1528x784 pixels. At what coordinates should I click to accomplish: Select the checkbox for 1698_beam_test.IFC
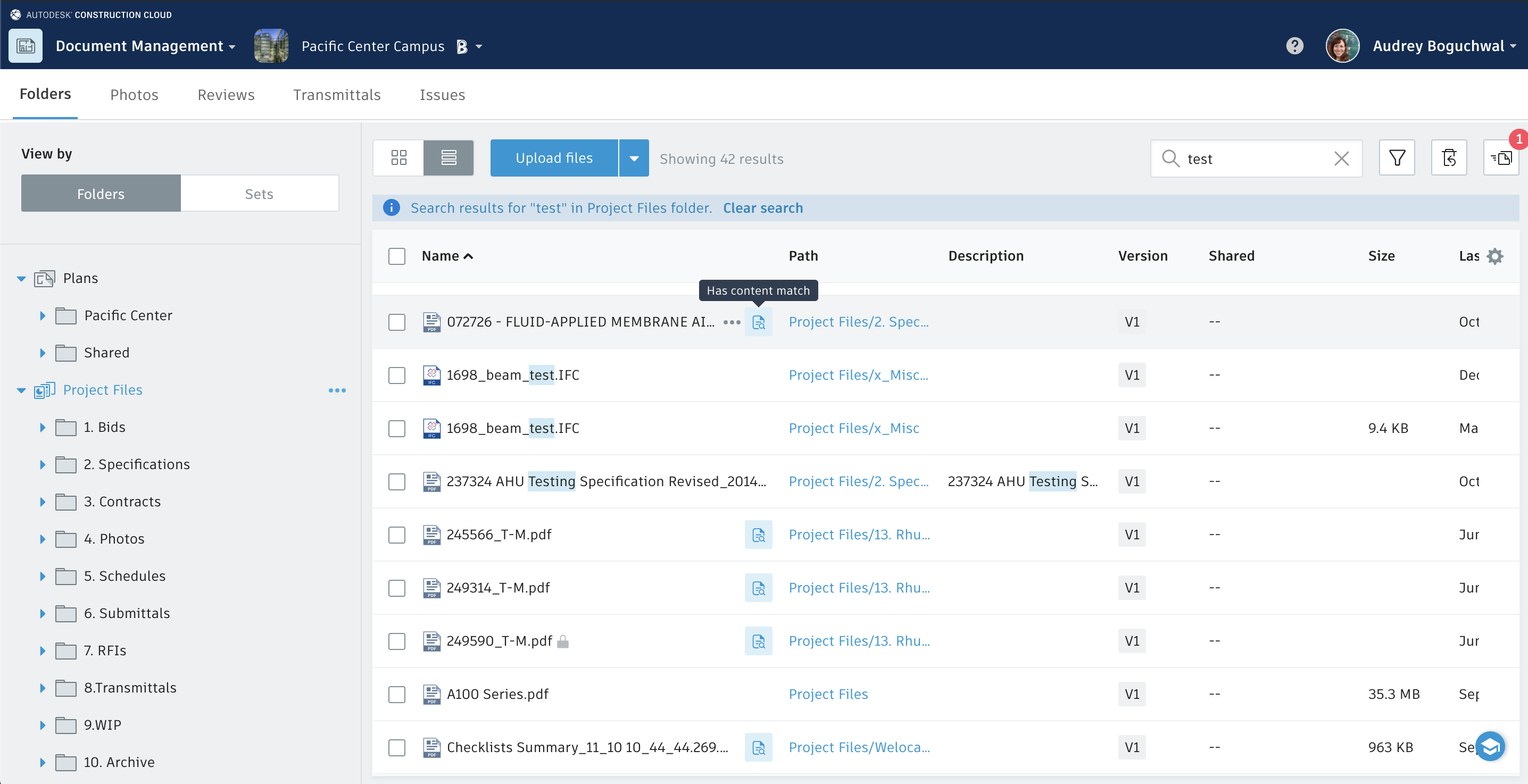[397, 375]
